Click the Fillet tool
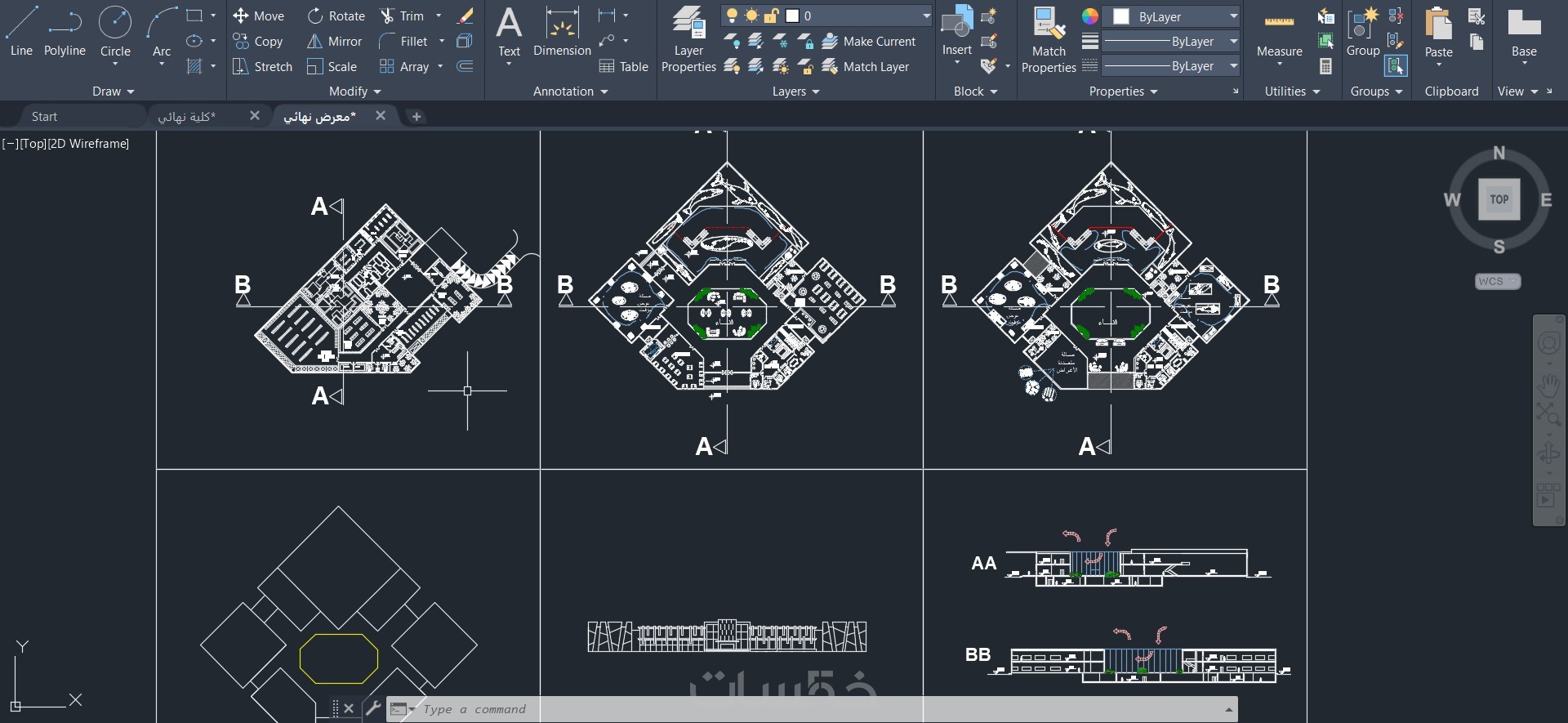The image size is (1568, 723). click(403, 41)
